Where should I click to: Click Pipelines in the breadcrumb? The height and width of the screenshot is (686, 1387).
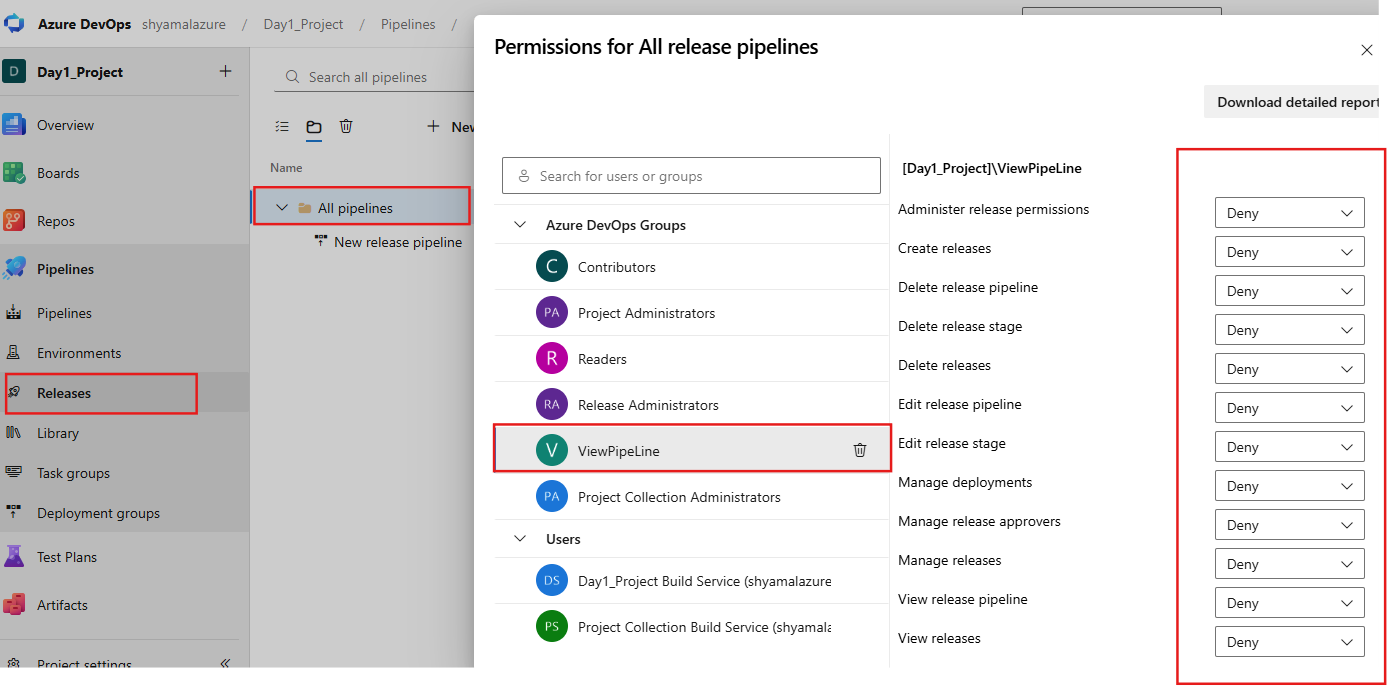point(408,24)
